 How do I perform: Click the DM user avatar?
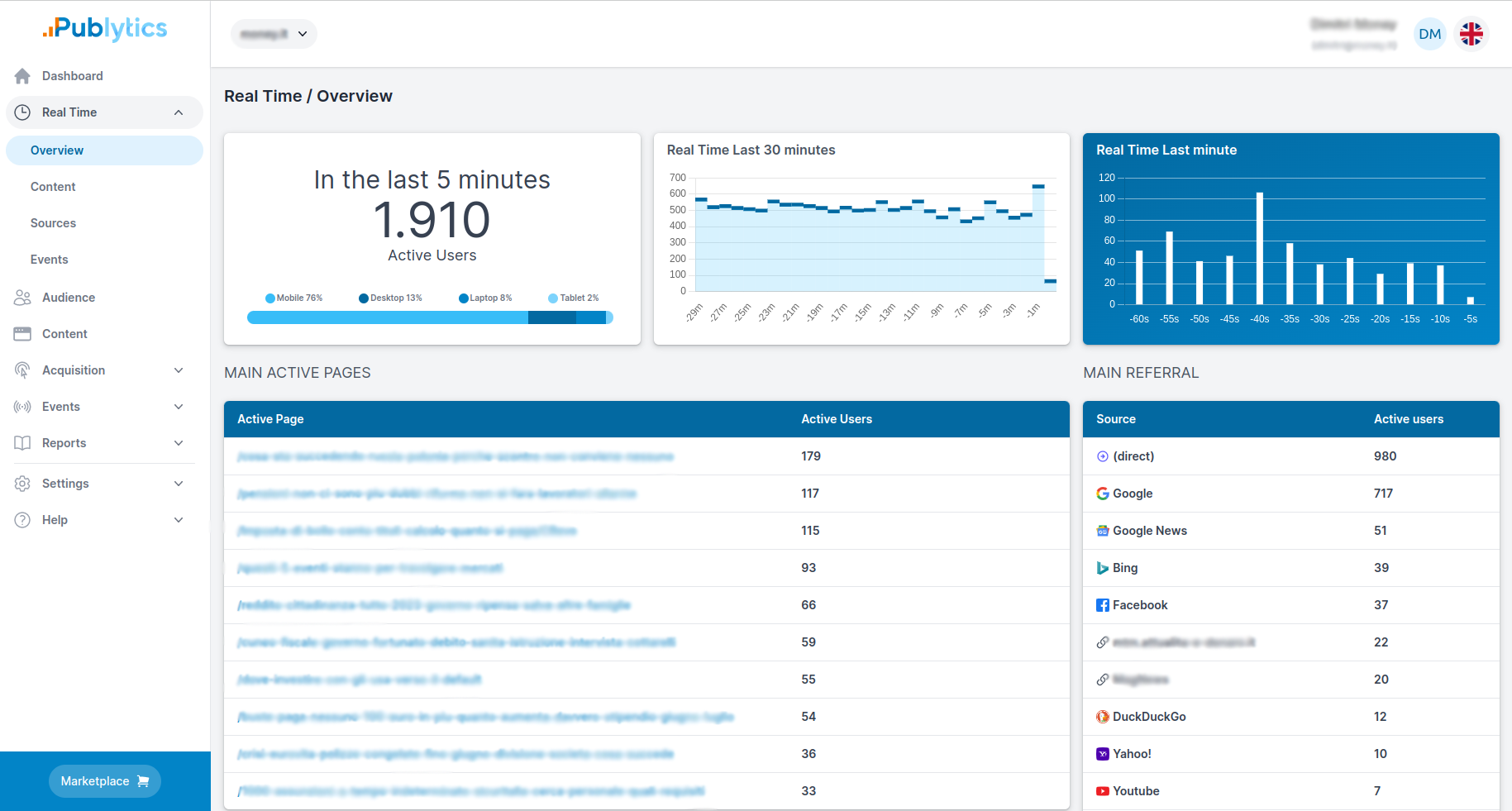[x=1429, y=34]
